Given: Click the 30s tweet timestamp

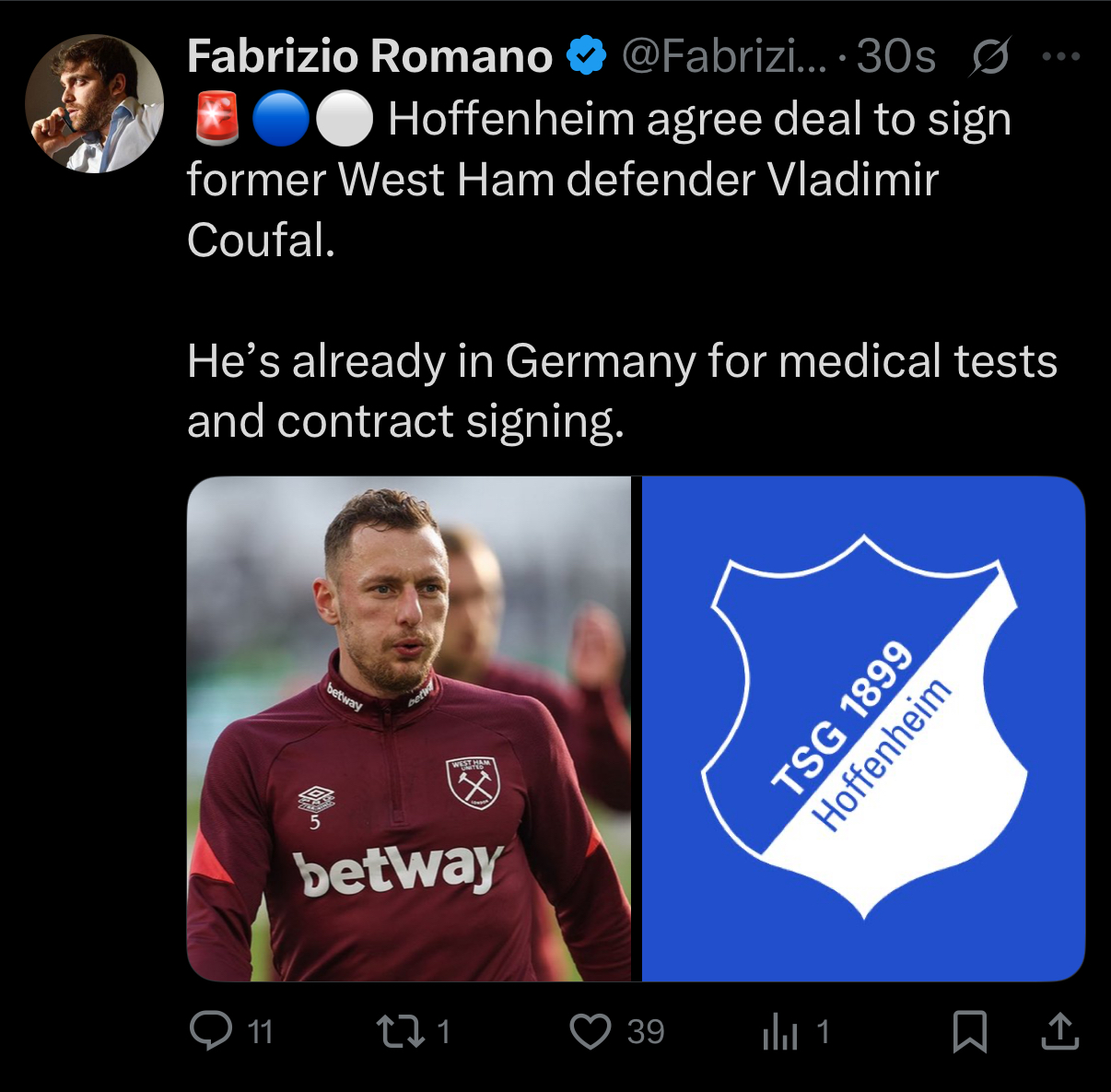Looking at the screenshot, I should (x=895, y=57).
